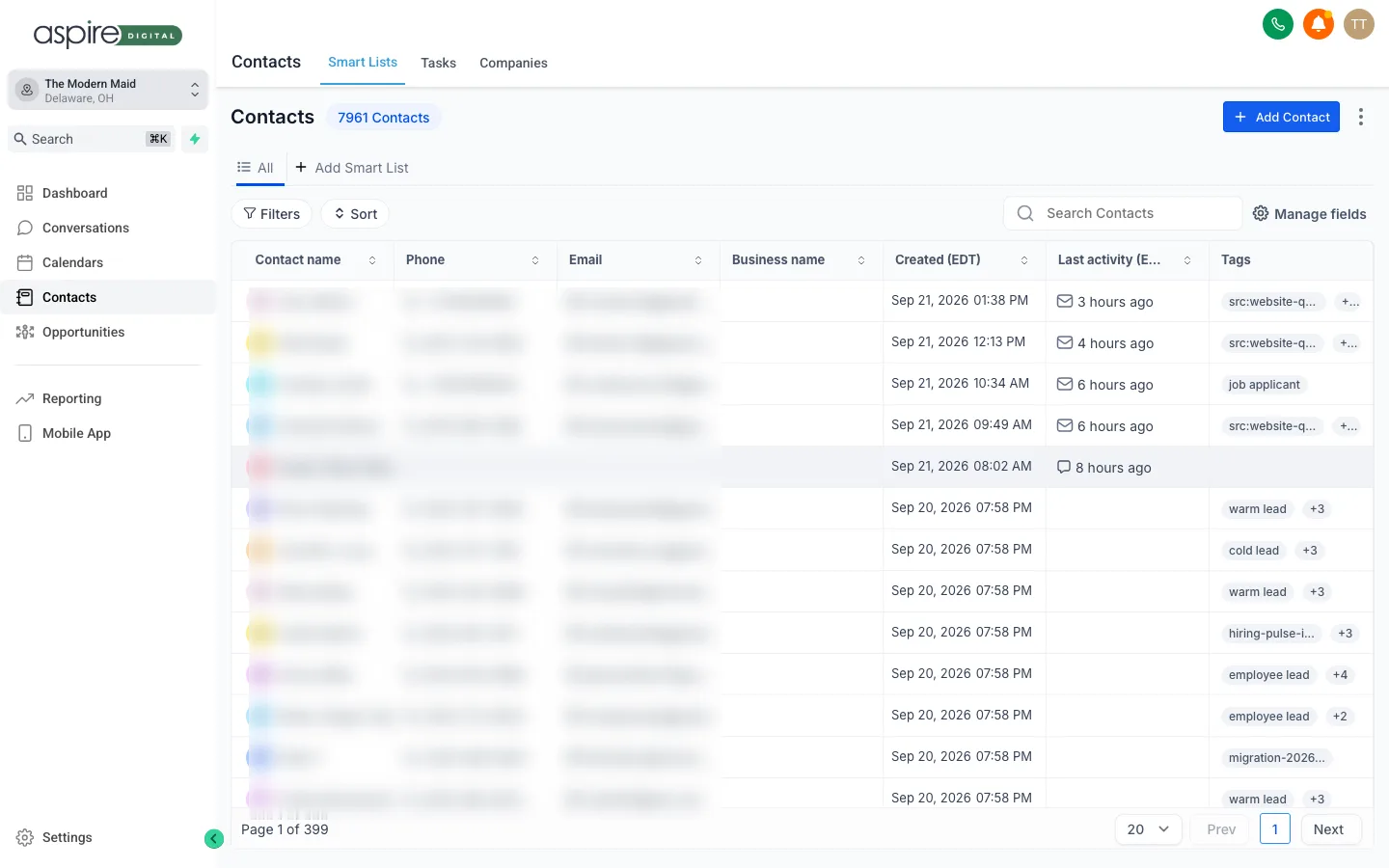Open Opportunities in the sidebar
This screenshot has height=868, width=1389.
(x=108, y=332)
